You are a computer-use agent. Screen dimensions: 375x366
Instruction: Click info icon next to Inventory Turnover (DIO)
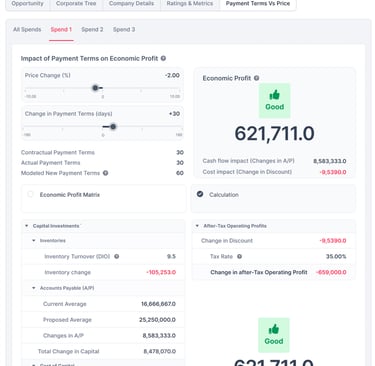point(117,256)
